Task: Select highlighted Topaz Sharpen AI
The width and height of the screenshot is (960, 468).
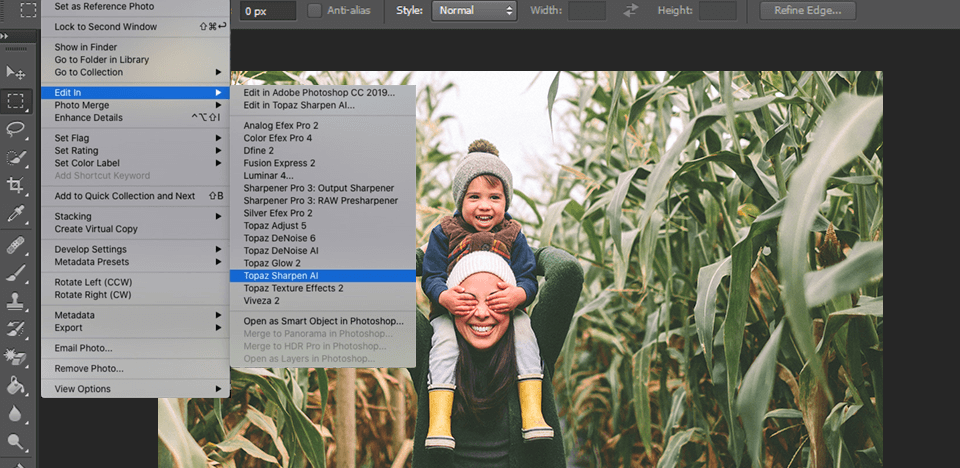Action: pyautogui.click(x=323, y=276)
